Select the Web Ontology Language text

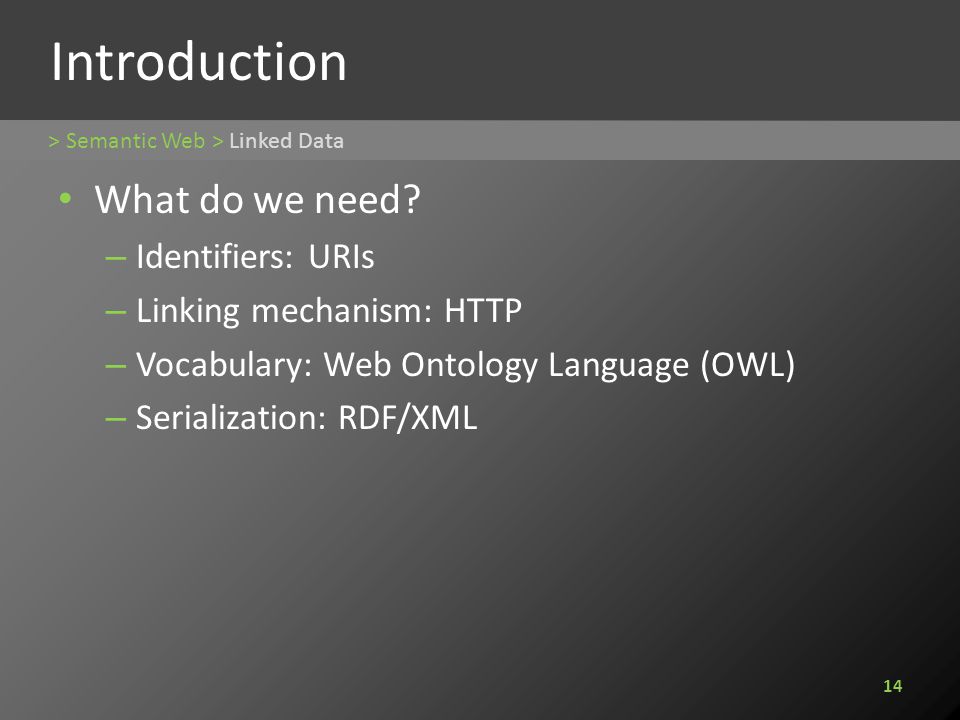pos(506,365)
